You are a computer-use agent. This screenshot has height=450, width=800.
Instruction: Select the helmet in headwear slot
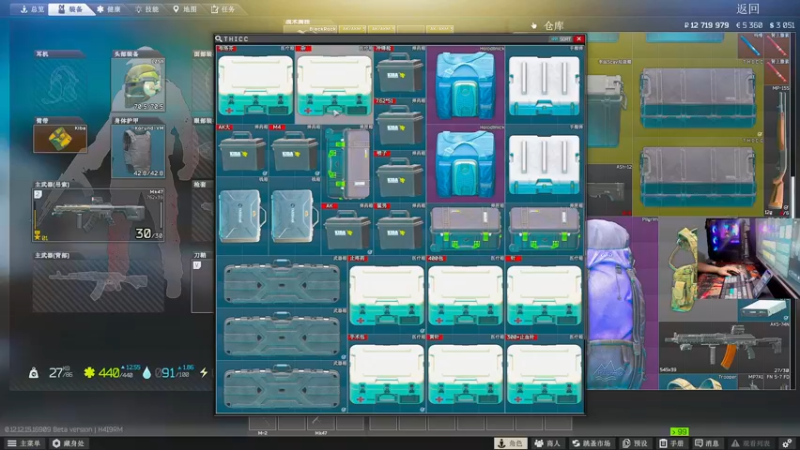[x=138, y=84]
